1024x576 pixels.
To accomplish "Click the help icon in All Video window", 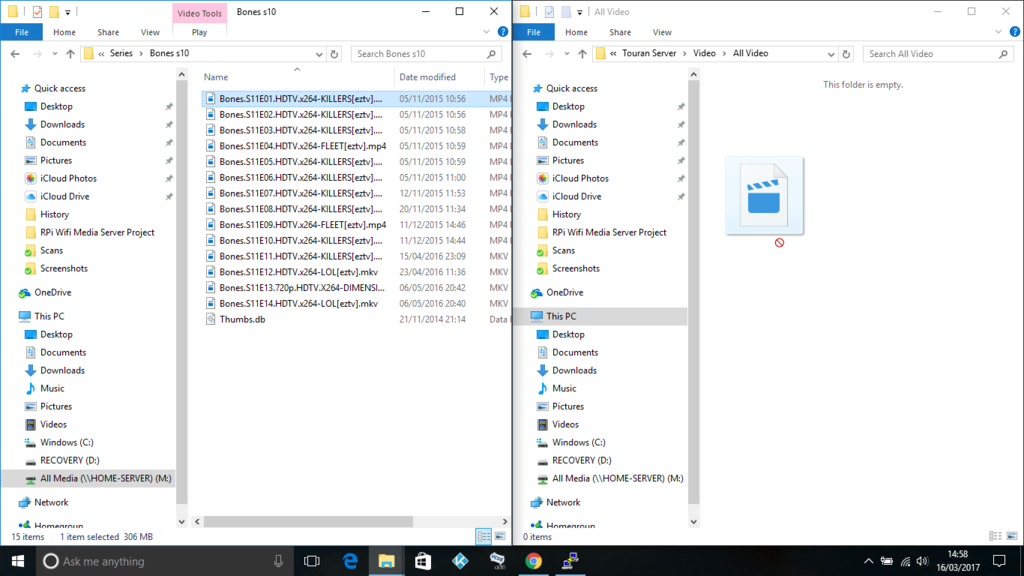I will 1014,32.
